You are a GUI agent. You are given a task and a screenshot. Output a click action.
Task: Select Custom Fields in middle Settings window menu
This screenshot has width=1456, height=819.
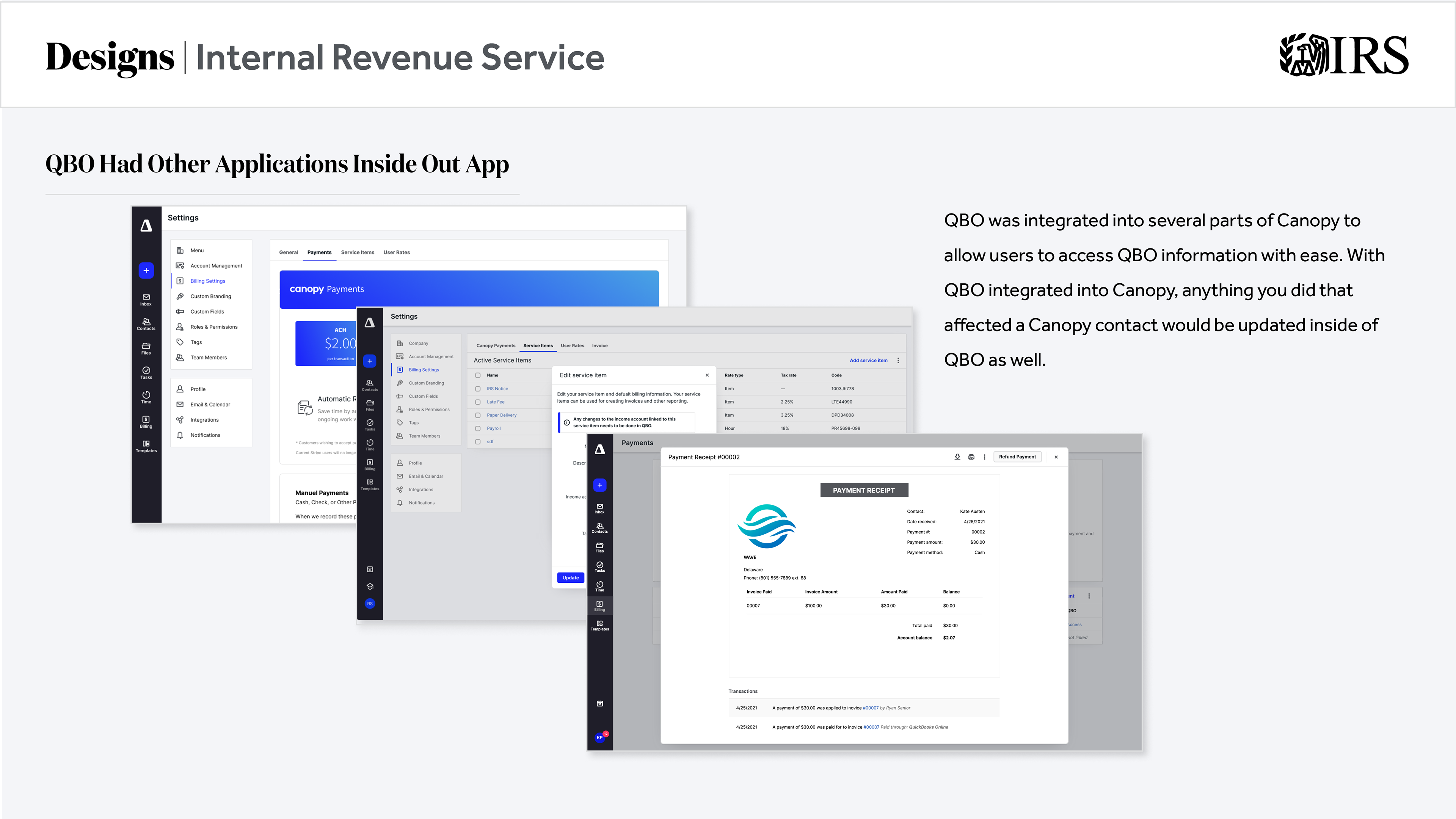(426, 396)
